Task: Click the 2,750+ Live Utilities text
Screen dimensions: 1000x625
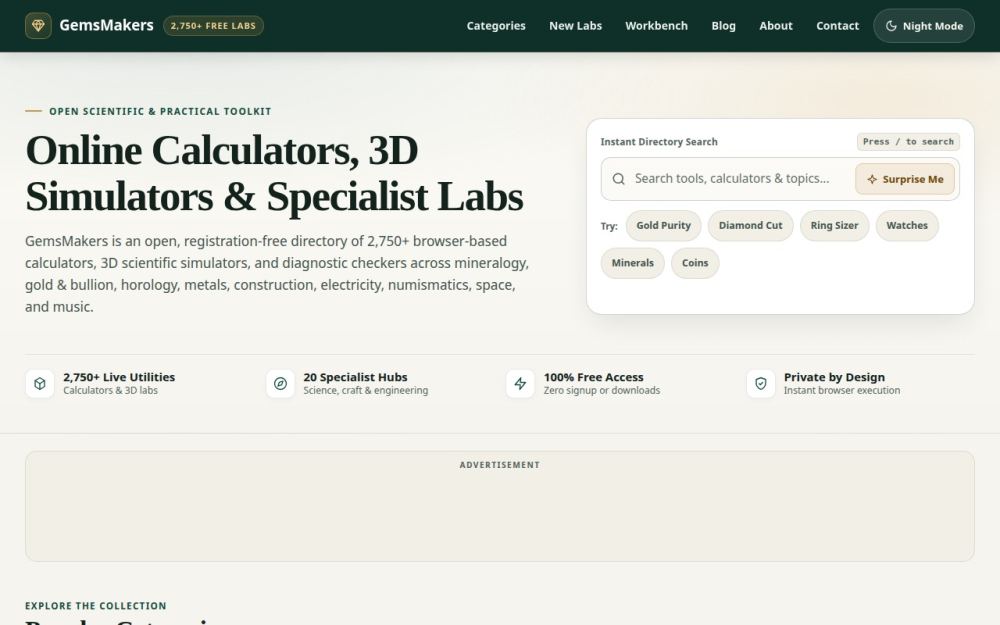Action: click(x=119, y=377)
